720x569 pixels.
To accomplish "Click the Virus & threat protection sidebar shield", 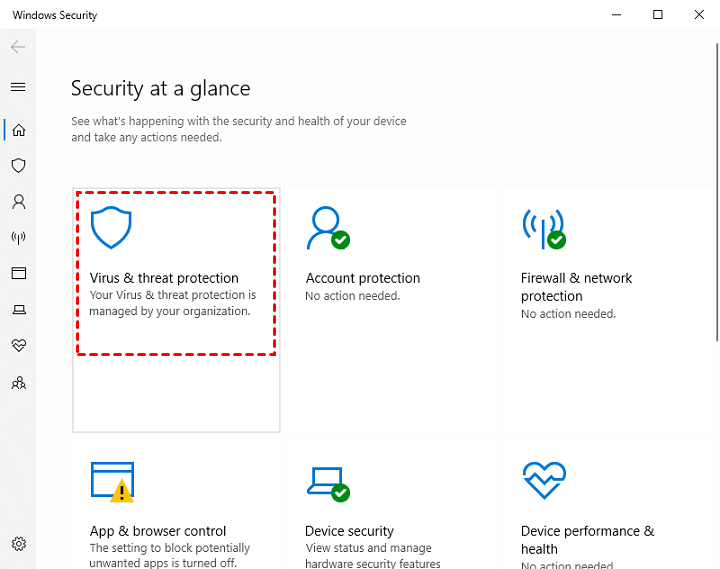I will (x=18, y=166).
